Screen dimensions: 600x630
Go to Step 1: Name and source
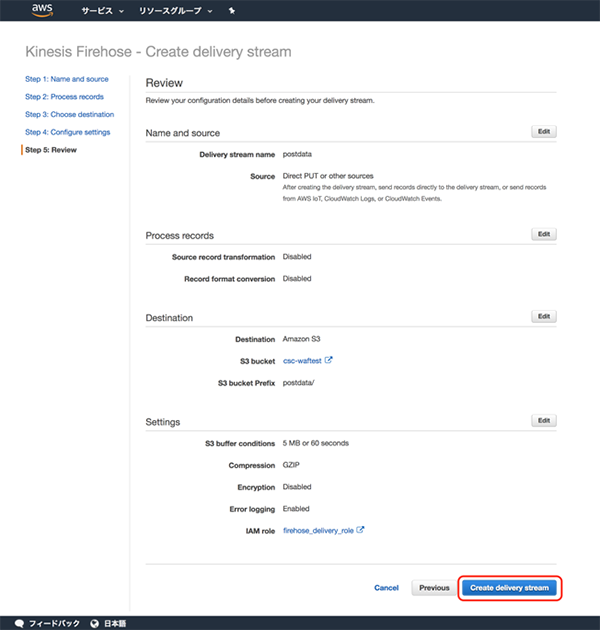[66, 79]
